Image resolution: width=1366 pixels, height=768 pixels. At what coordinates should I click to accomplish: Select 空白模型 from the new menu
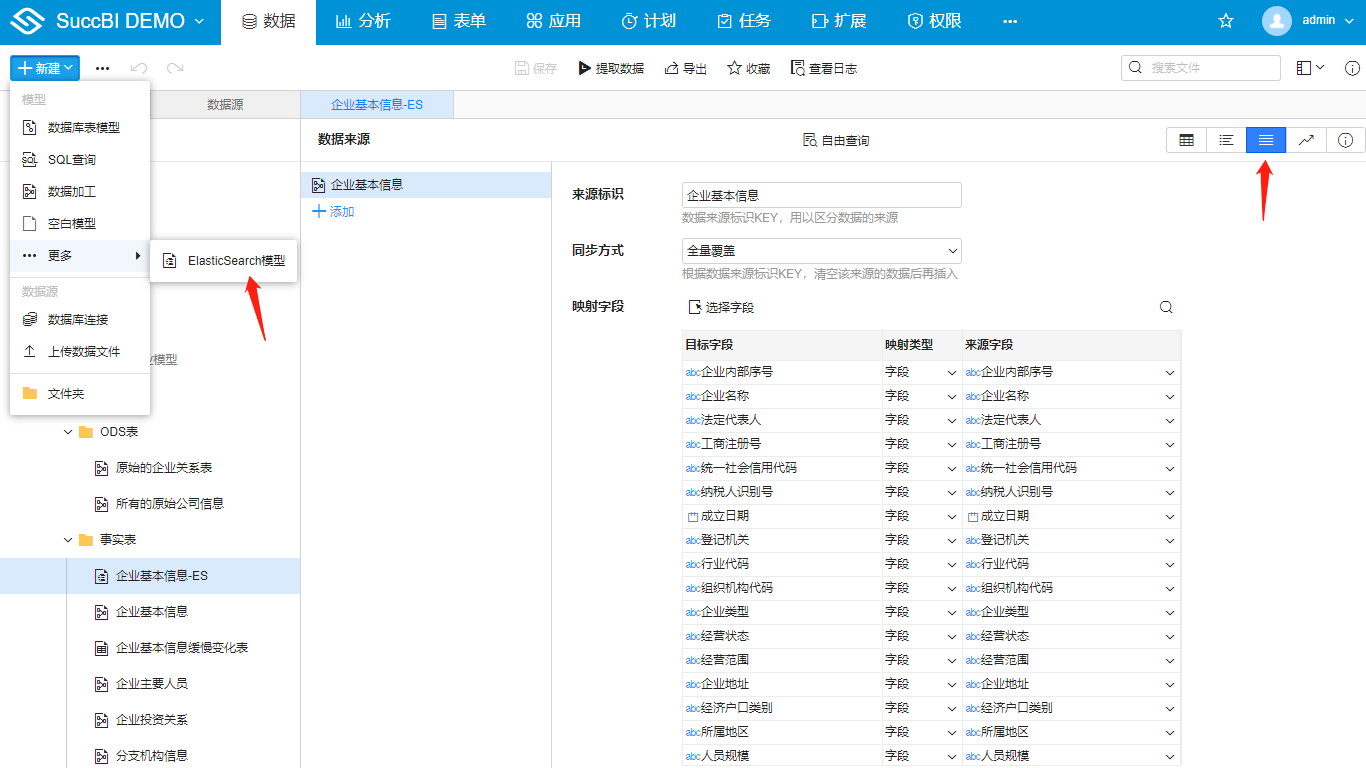point(80,224)
